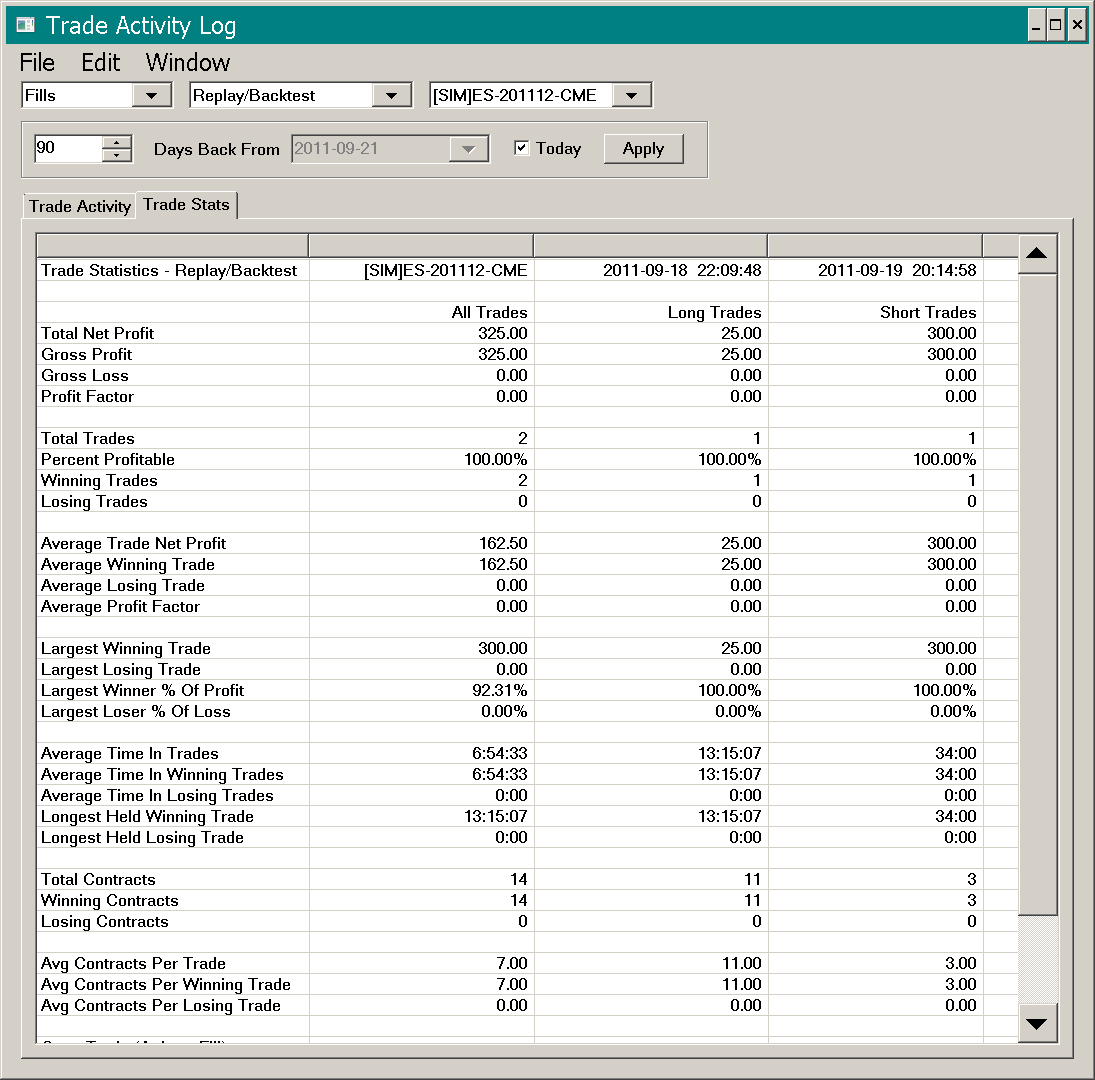Toggle the Today checkbox
The height and width of the screenshot is (1080, 1095).
[521, 148]
